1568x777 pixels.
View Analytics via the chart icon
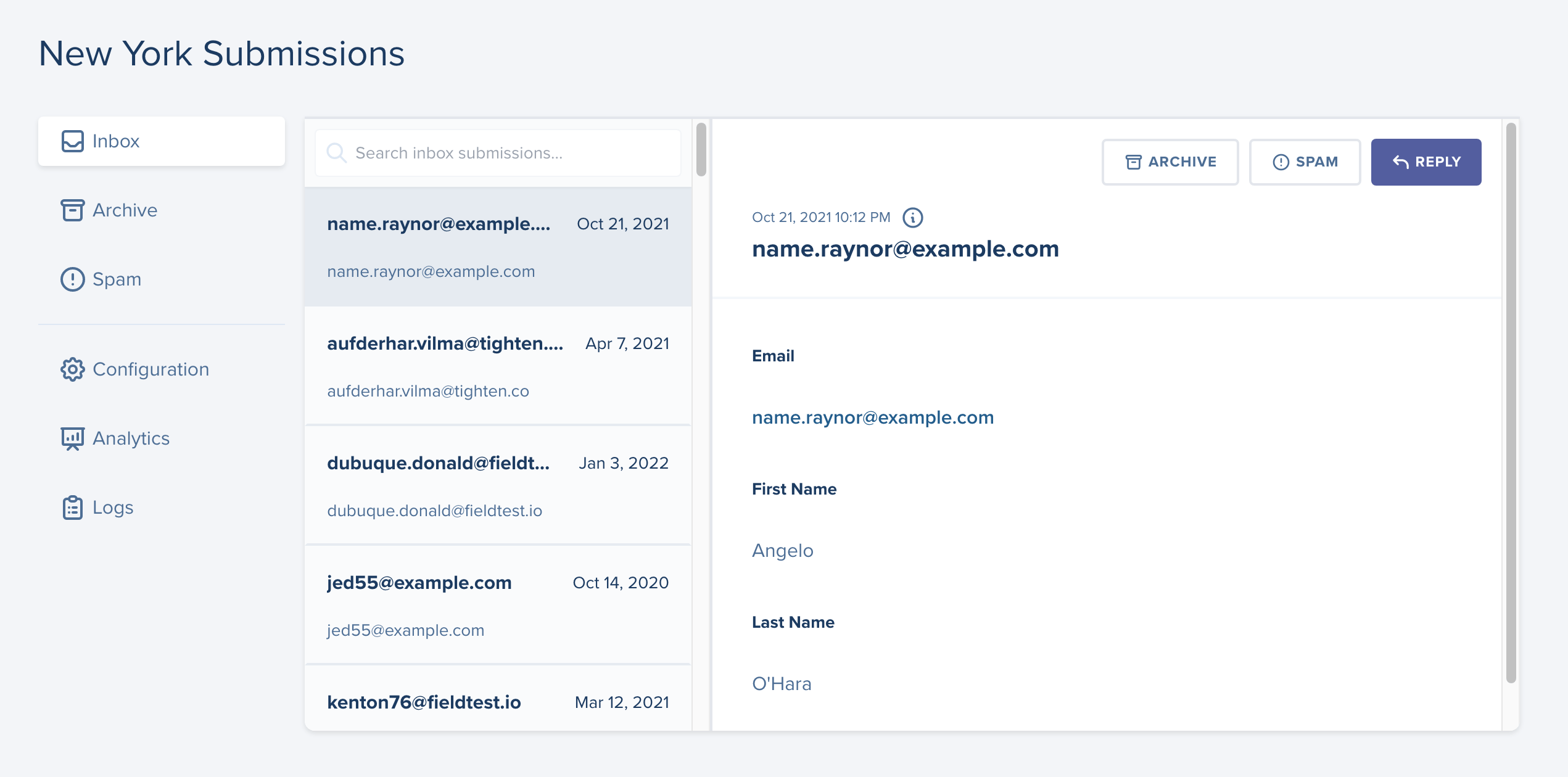click(x=72, y=438)
